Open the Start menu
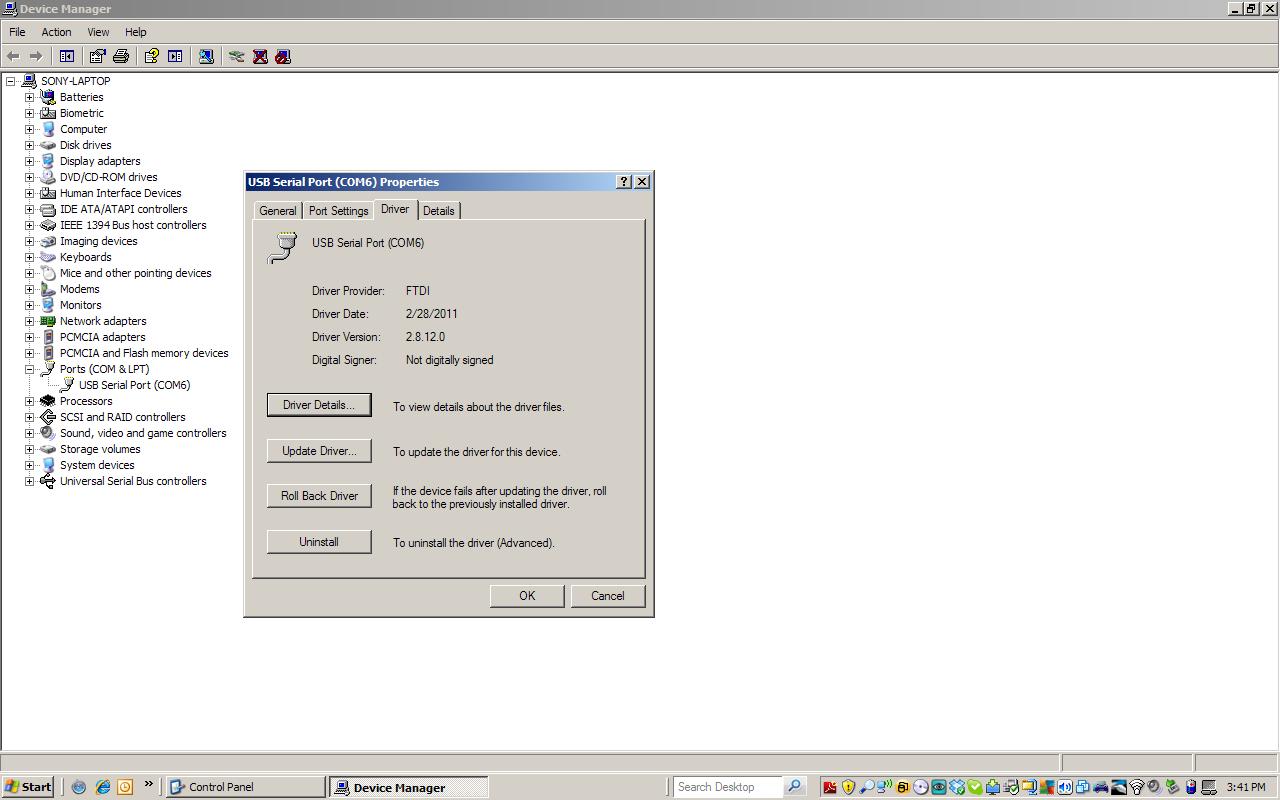The image size is (1280, 800). 28,787
